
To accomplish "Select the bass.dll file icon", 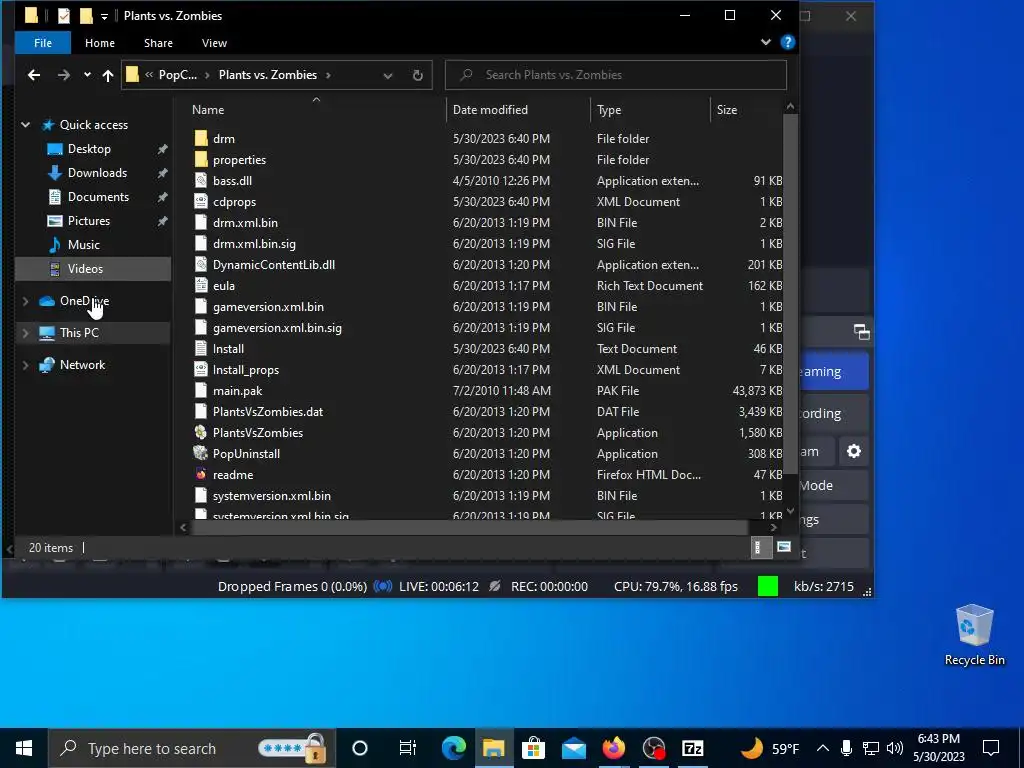I will click(x=201, y=180).
